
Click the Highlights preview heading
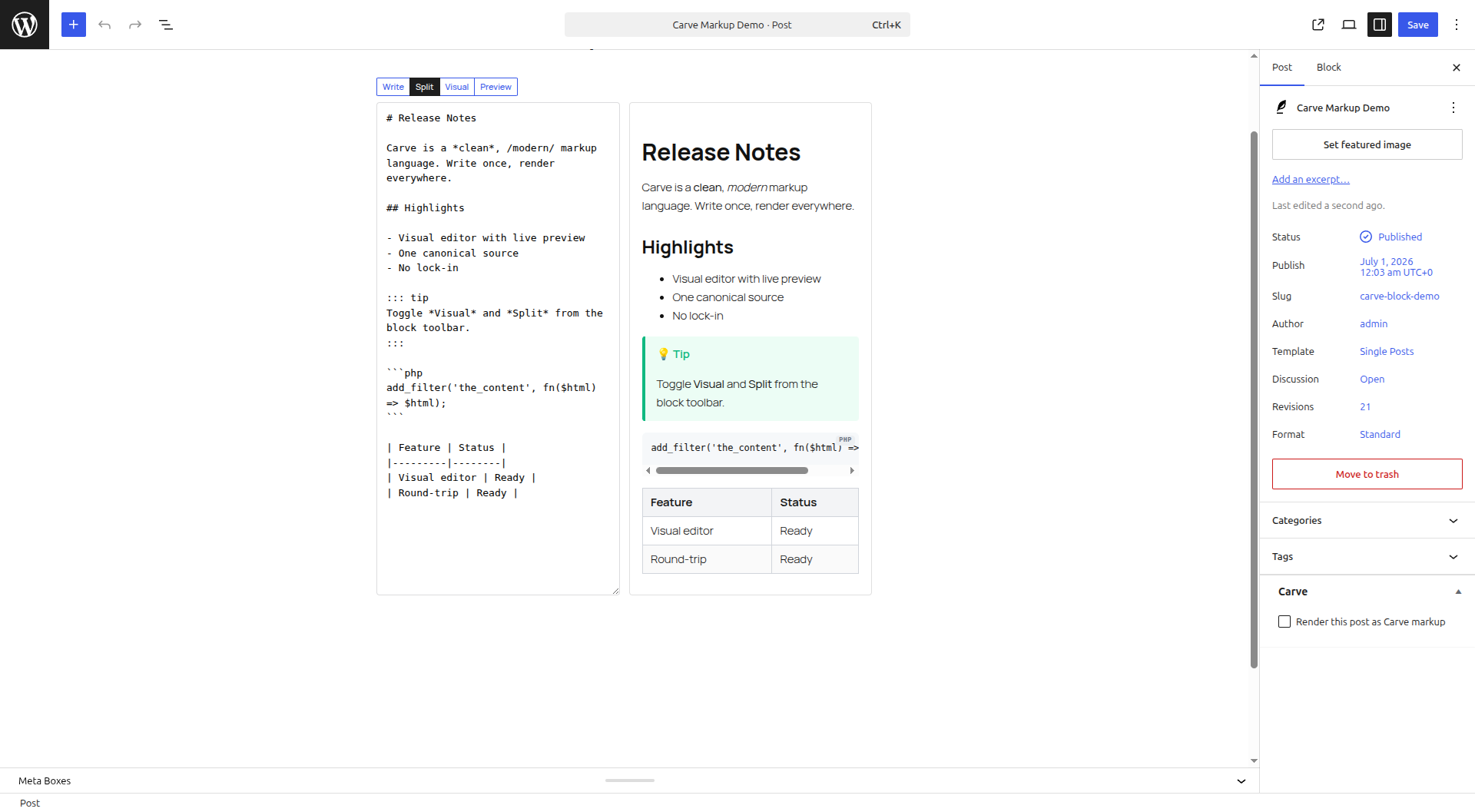pyautogui.click(x=688, y=247)
